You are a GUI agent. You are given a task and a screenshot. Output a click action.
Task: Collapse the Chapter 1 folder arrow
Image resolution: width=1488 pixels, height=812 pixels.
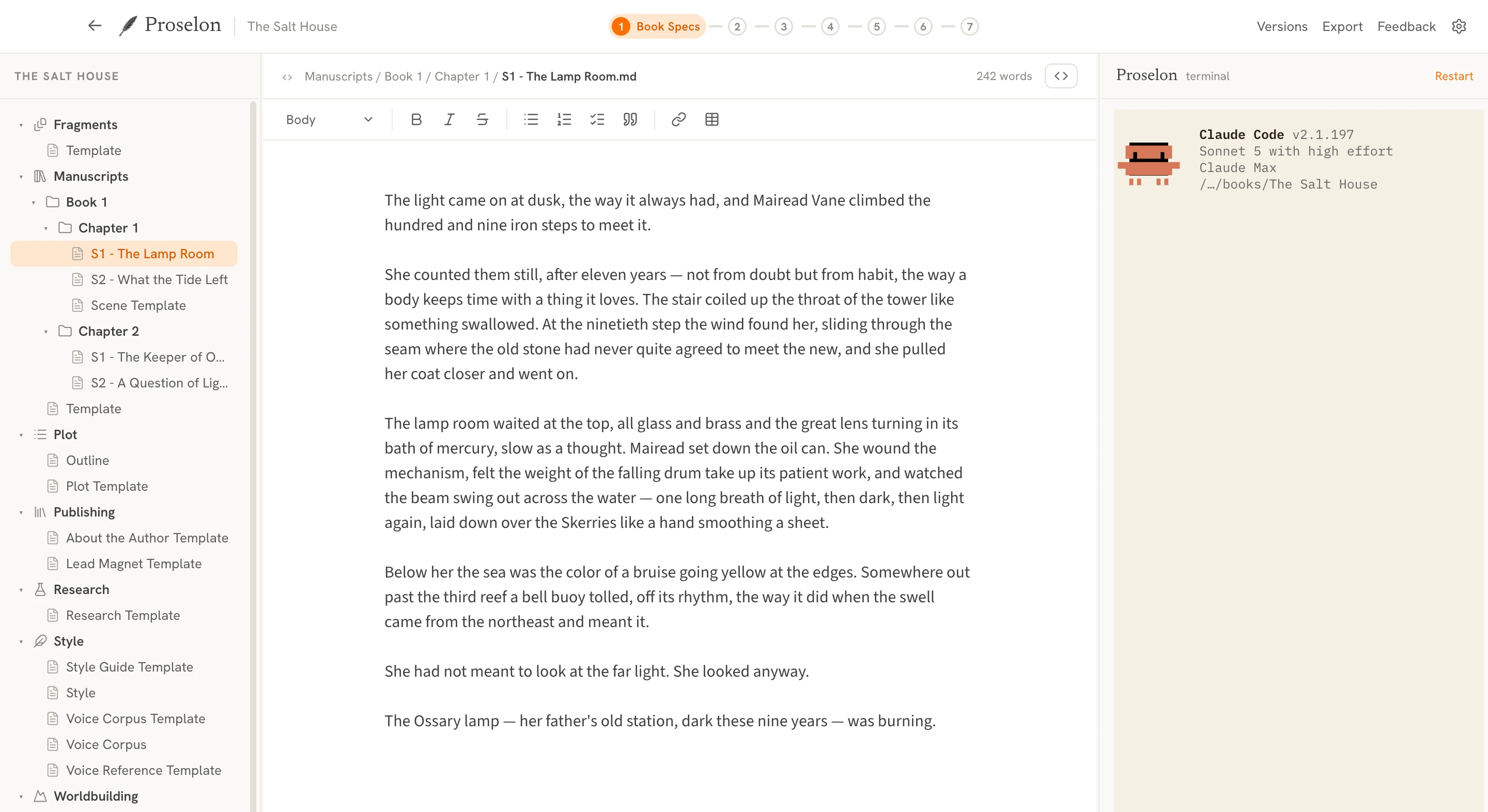coord(45,229)
